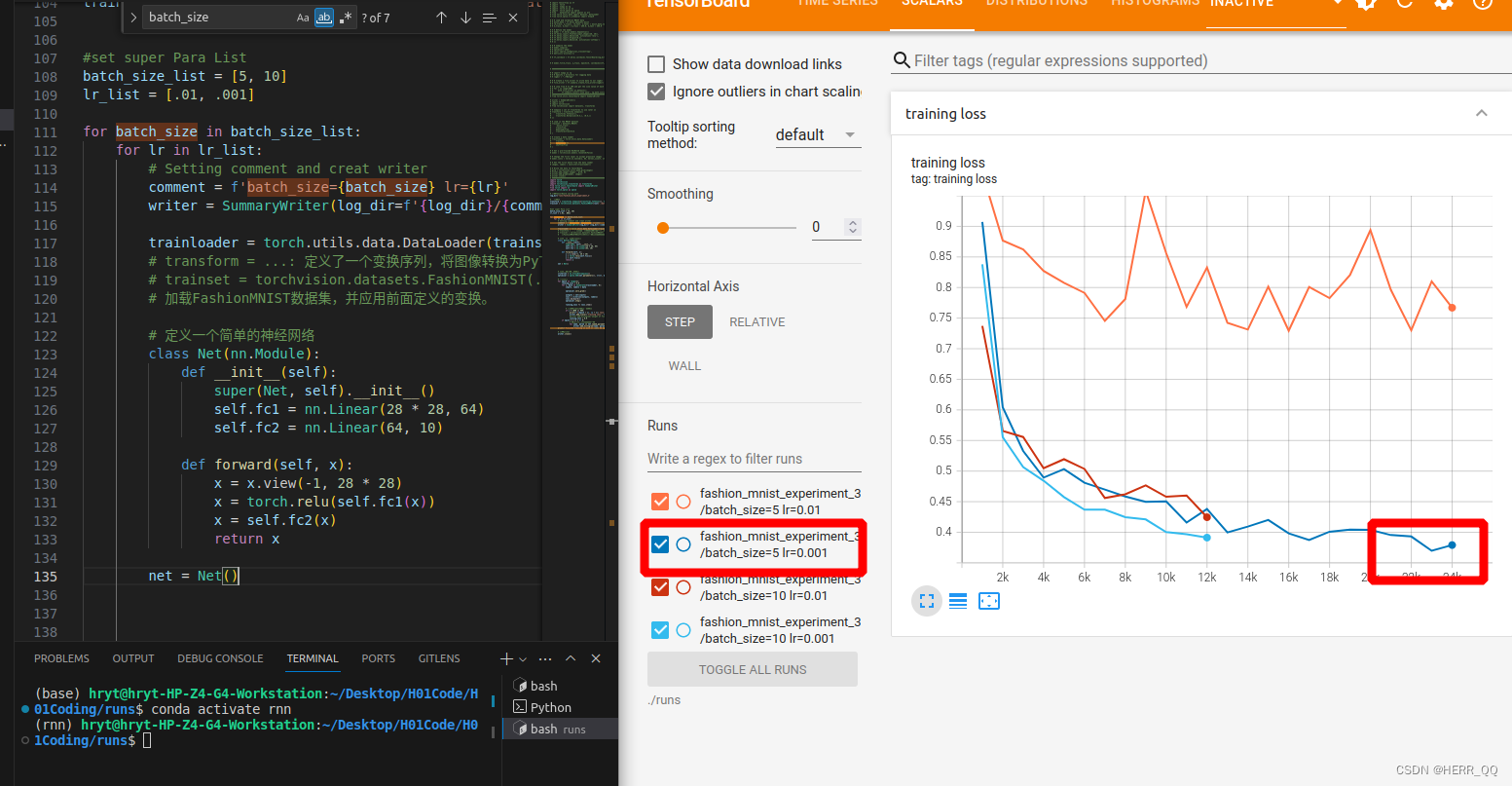Open TensorBoard help icon
Image resolution: width=1512 pixels, height=786 pixels.
pos(1483,3)
